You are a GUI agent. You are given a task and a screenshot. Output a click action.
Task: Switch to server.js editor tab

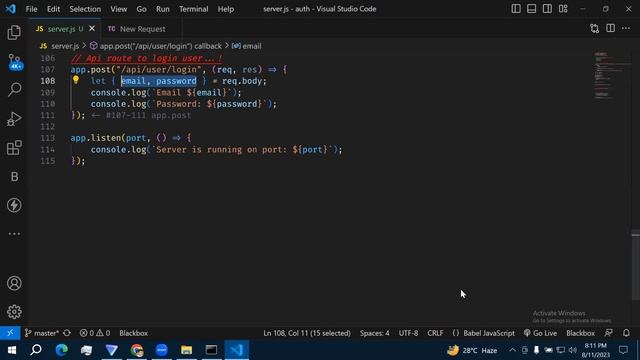[65, 29]
